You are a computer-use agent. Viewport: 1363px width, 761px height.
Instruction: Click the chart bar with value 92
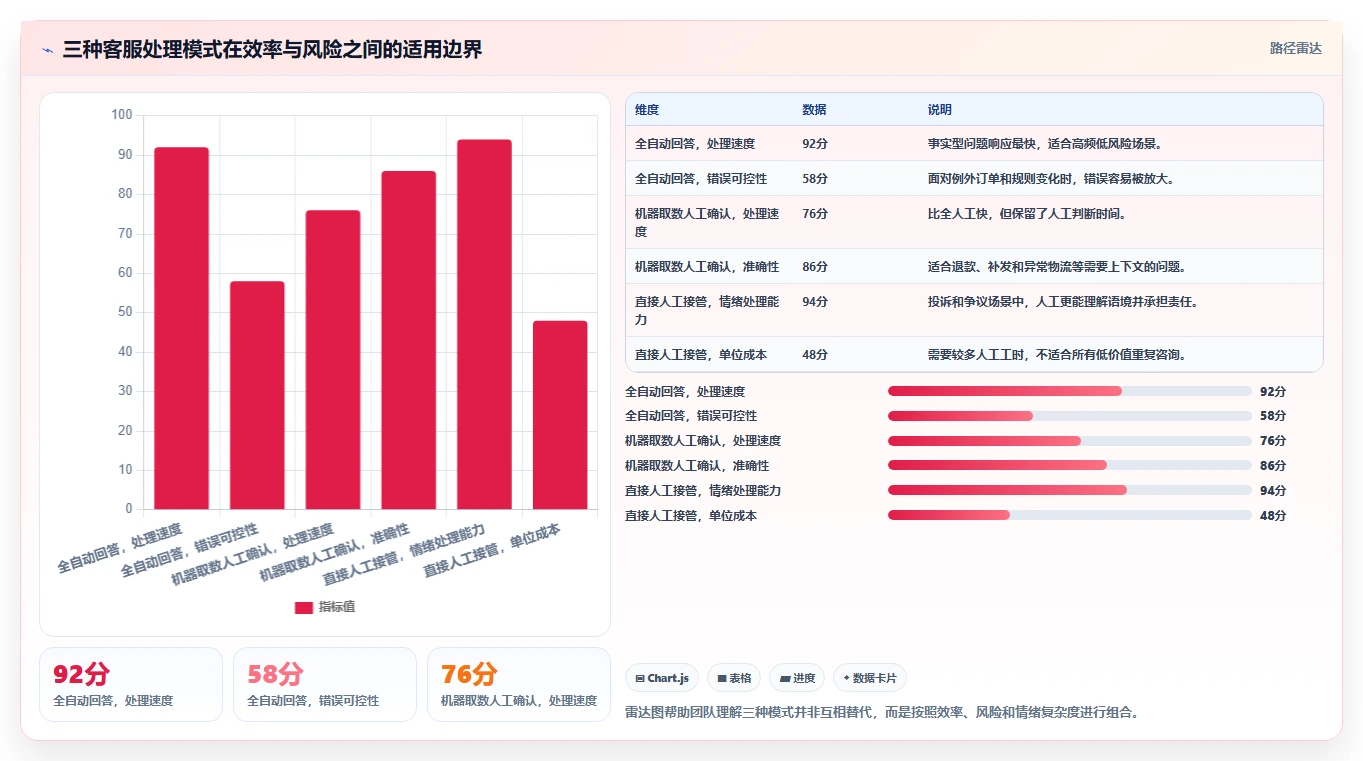click(181, 328)
